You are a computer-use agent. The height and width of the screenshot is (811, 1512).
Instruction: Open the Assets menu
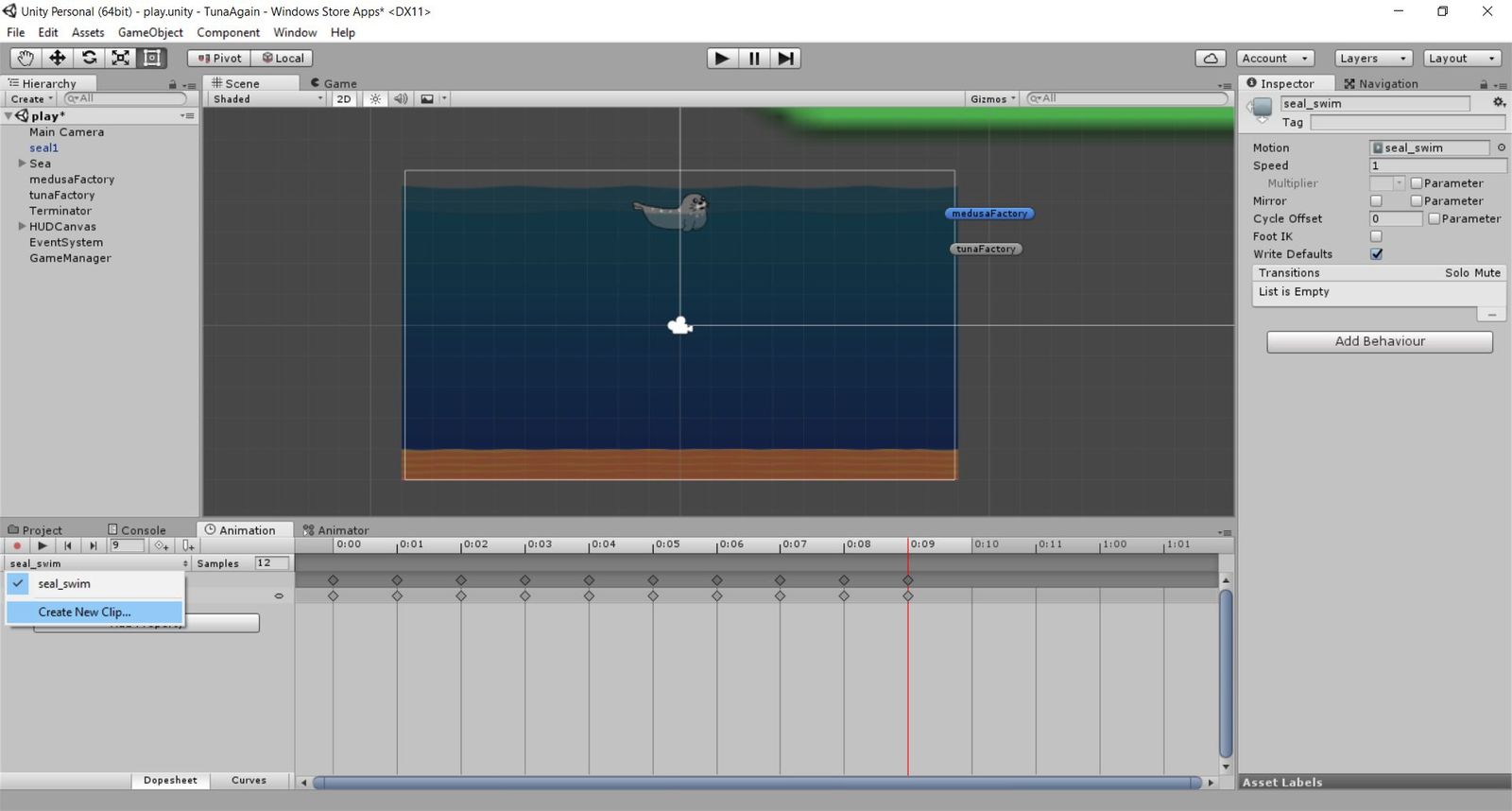(88, 32)
